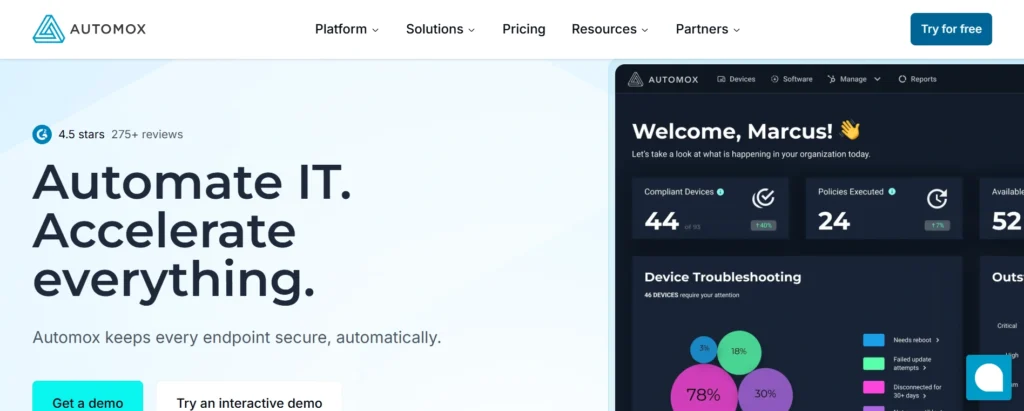Select Software in the dashboard nav

(792, 79)
